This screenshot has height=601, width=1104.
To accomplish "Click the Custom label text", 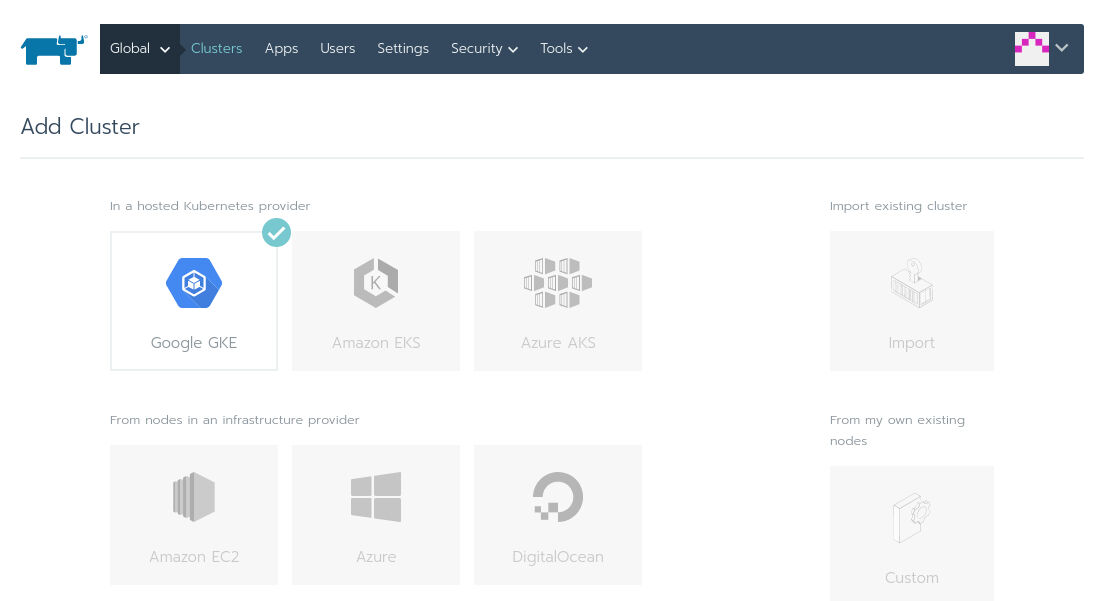I will [x=912, y=578].
